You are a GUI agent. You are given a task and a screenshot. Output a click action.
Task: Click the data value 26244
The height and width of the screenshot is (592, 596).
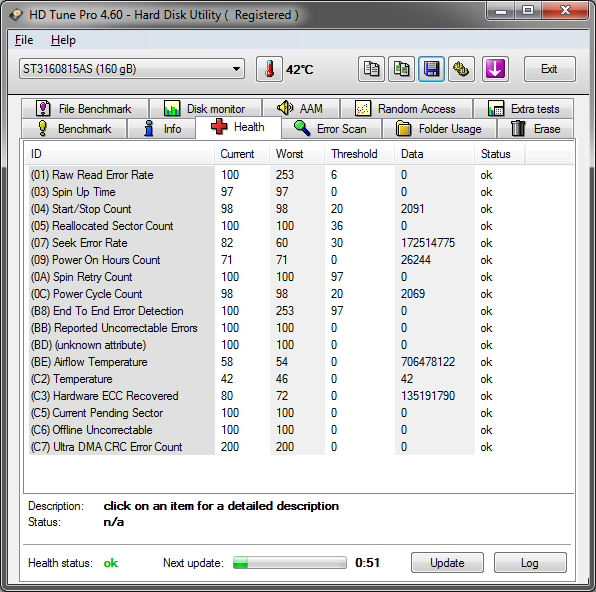(x=416, y=260)
